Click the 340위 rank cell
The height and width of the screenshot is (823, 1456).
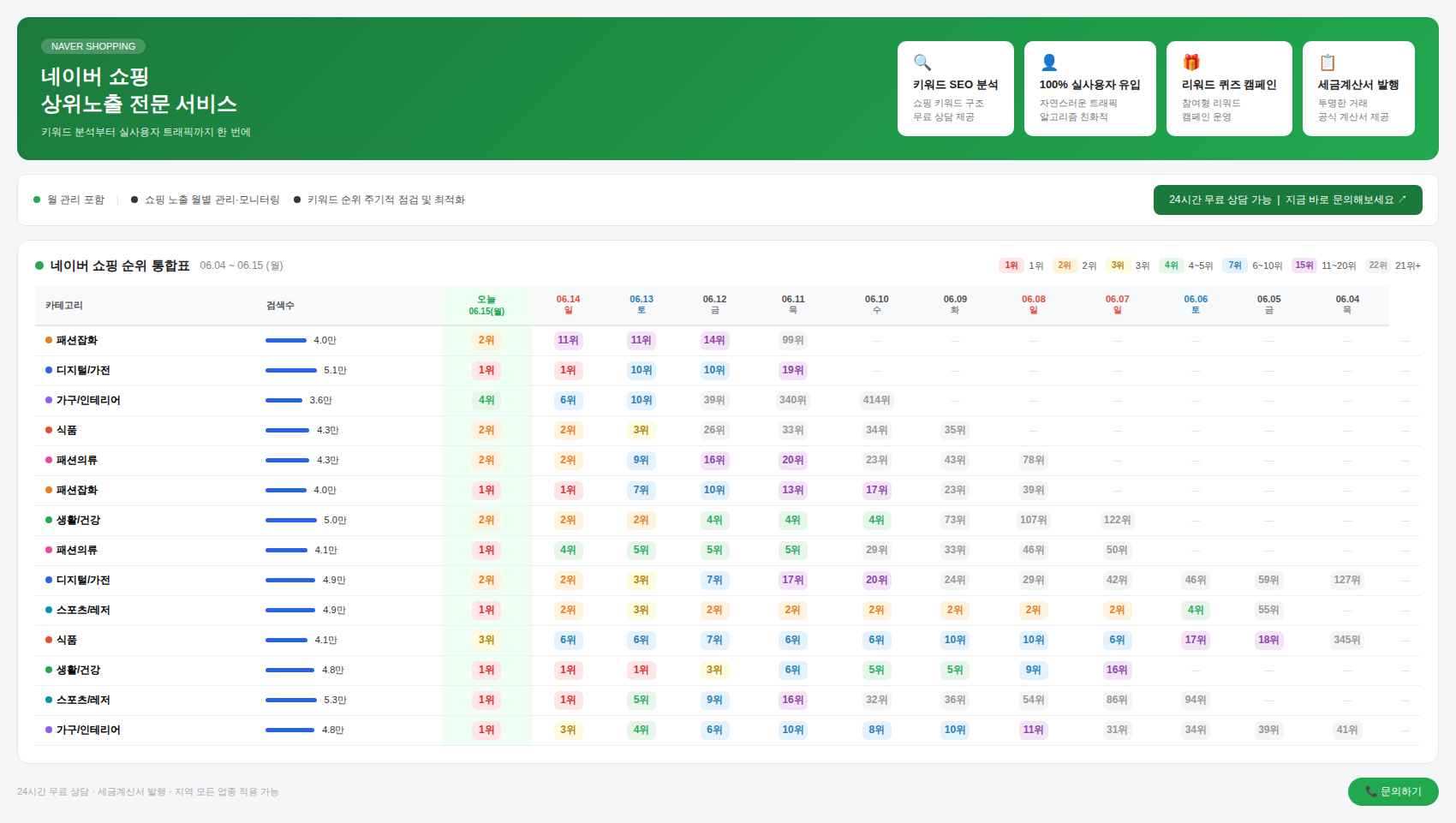[793, 401]
